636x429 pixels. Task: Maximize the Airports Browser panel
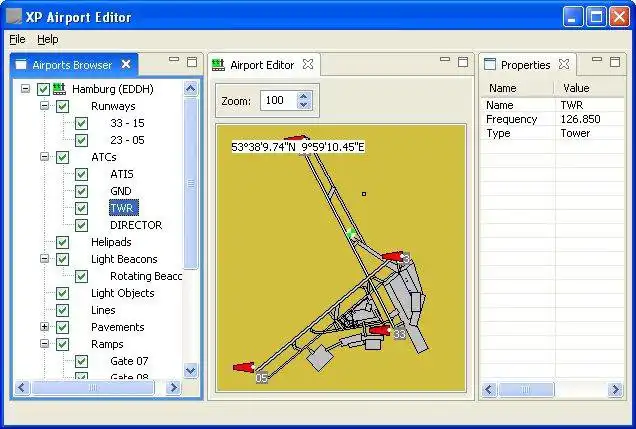(x=192, y=62)
